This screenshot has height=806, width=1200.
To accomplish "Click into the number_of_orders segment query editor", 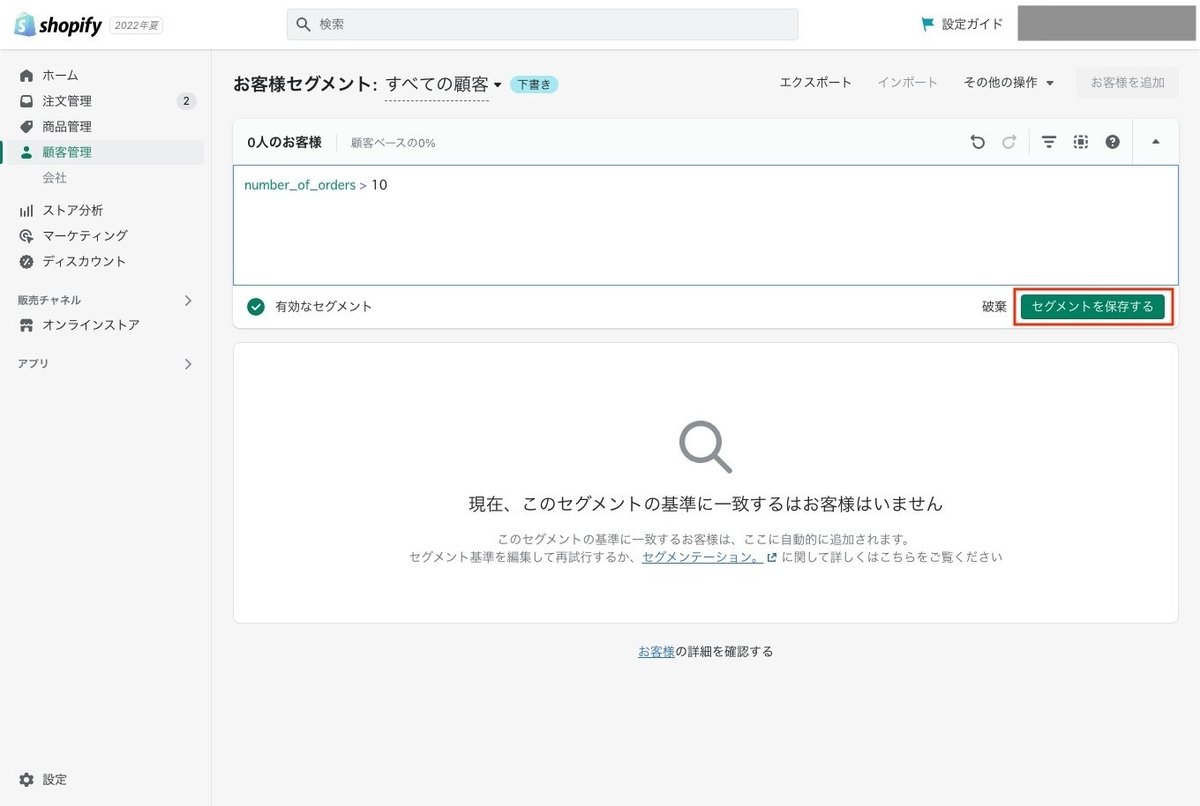I will tap(705, 225).
